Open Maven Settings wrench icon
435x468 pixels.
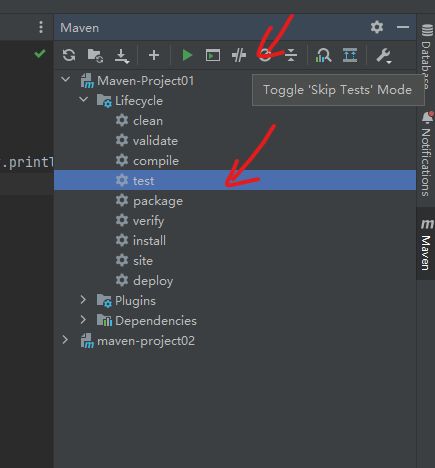tap(384, 56)
